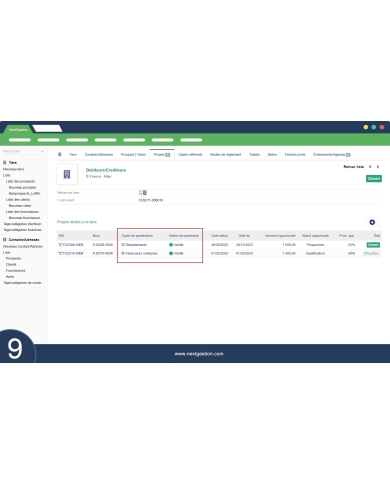This screenshot has height=484, width=390.
Task: Click the Tiers icon in sidebar
Action: coord(5,163)
